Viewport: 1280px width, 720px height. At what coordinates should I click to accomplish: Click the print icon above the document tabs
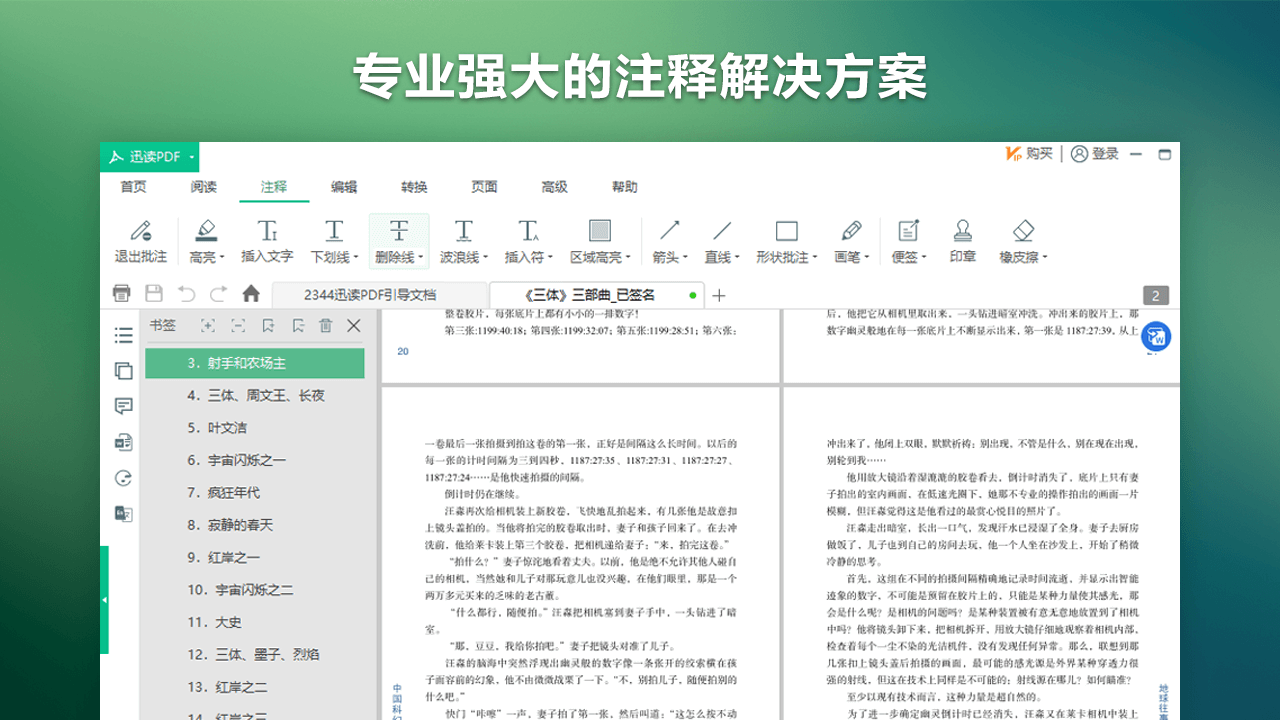click(121, 293)
